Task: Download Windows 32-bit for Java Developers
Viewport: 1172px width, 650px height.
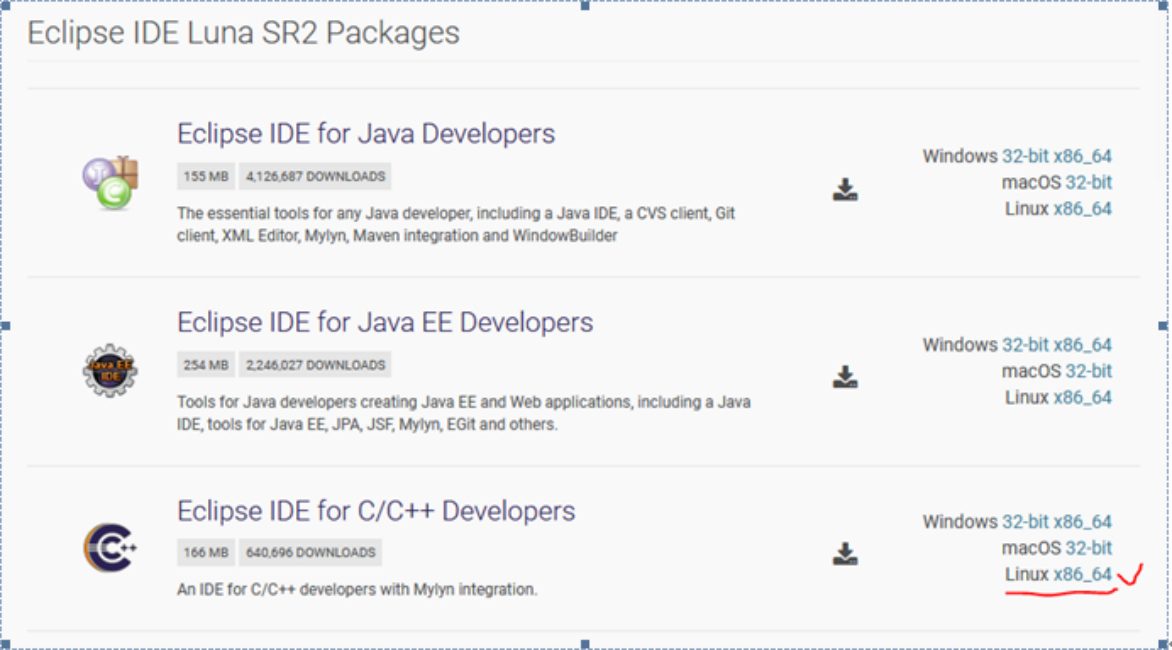Action: pos(1025,156)
